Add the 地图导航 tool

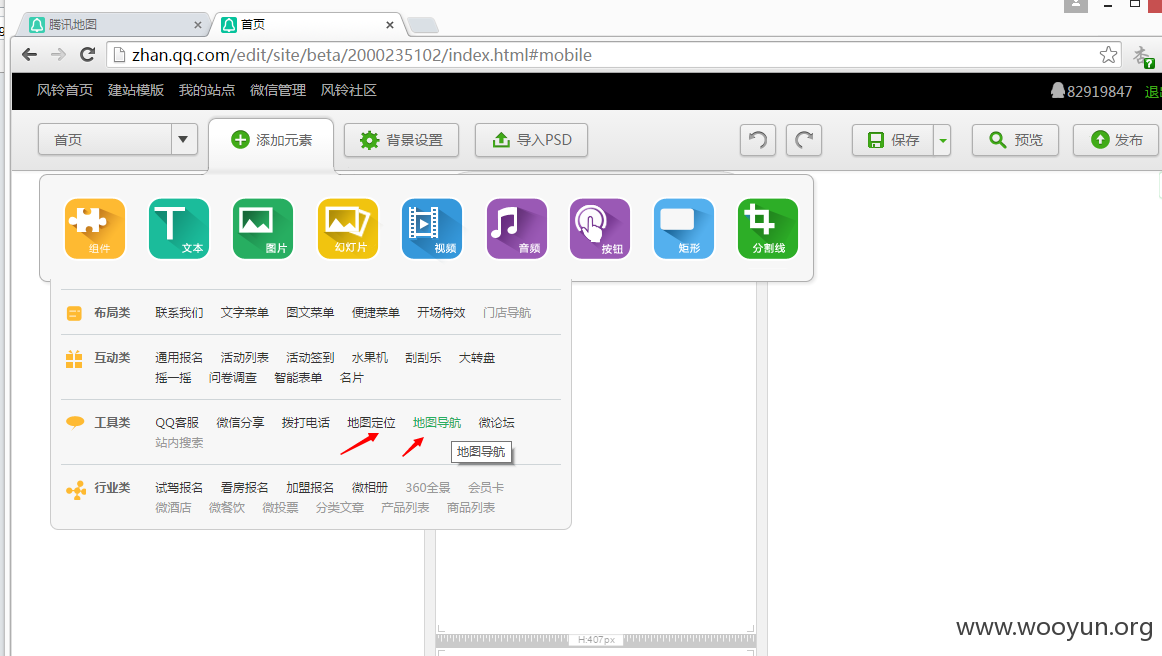tap(436, 423)
